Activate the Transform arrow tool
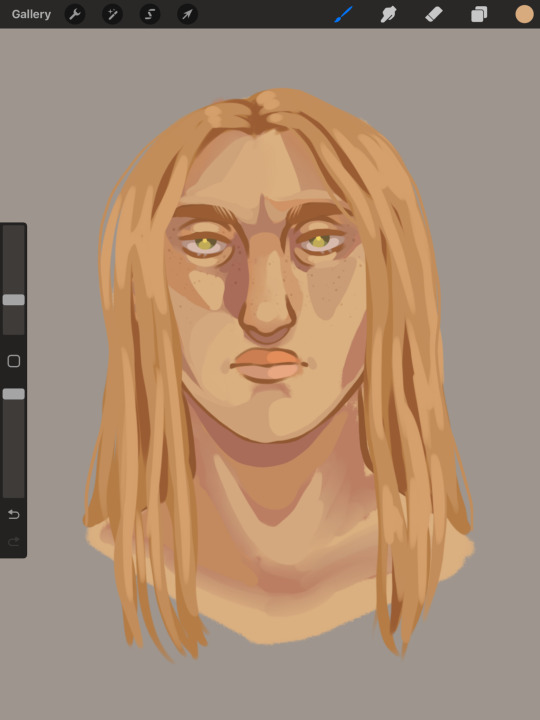 [187, 14]
